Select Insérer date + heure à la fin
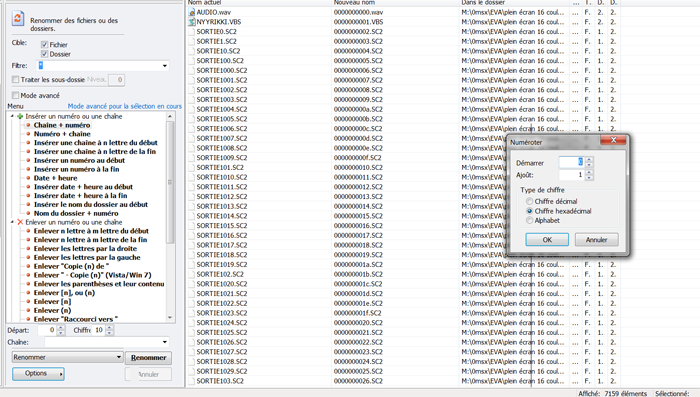The height and width of the screenshot is (397, 700). (80, 196)
